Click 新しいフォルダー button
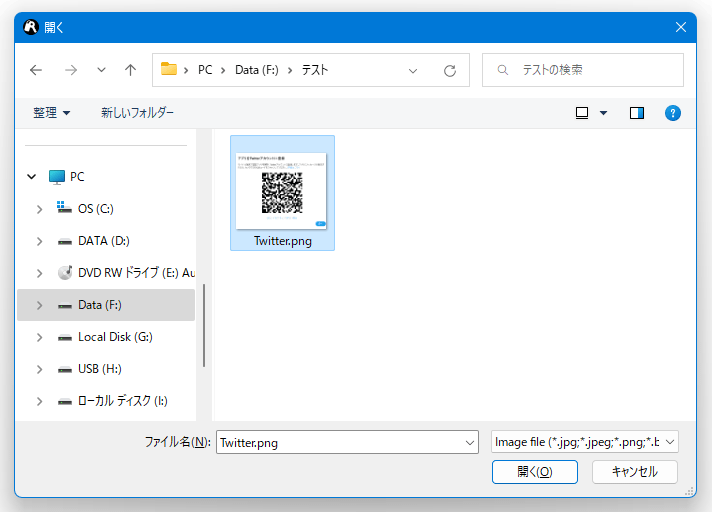This screenshot has height=512, width=712. point(137,113)
